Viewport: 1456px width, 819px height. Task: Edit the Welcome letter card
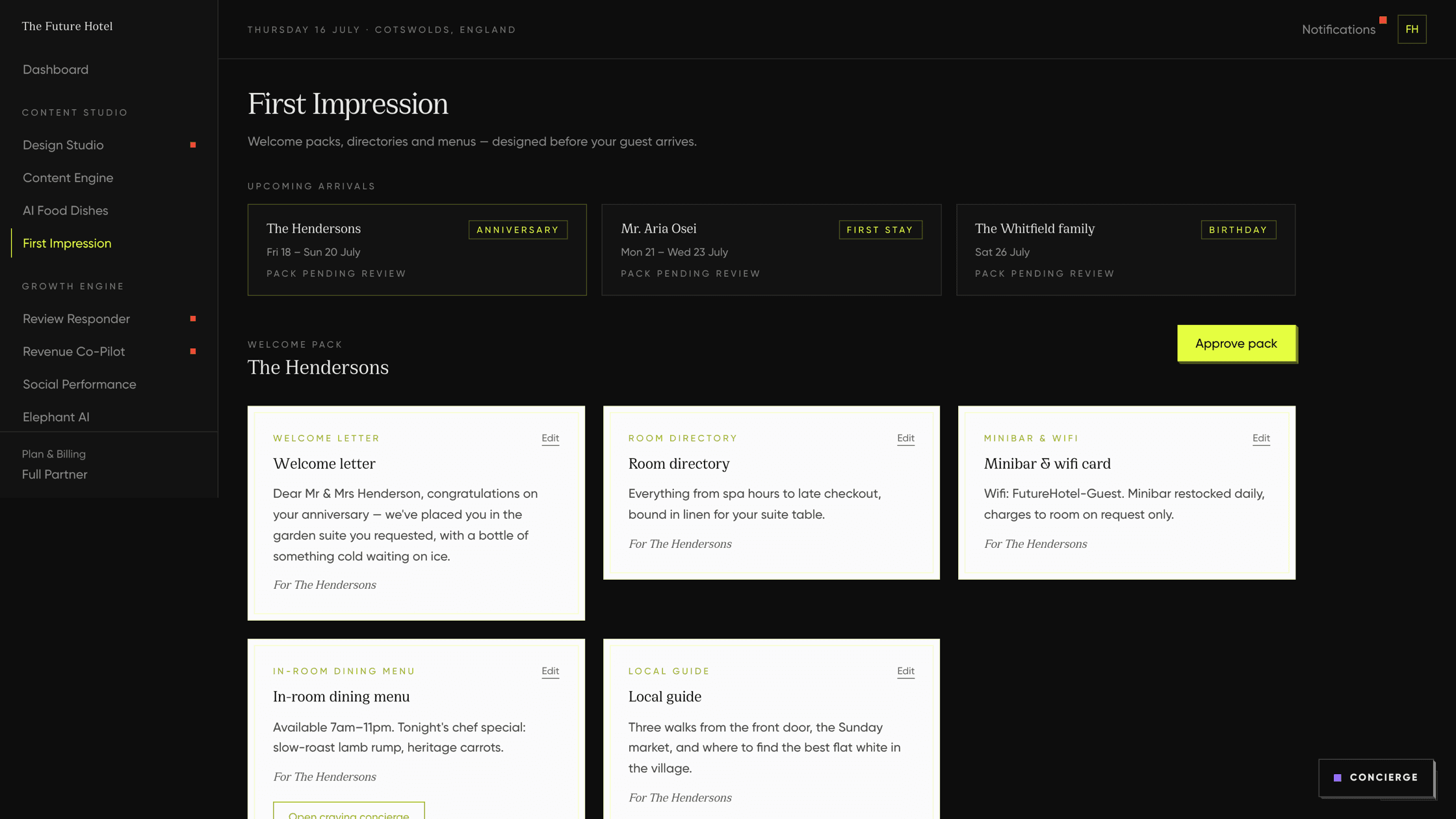pyautogui.click(x=550, y=438)
